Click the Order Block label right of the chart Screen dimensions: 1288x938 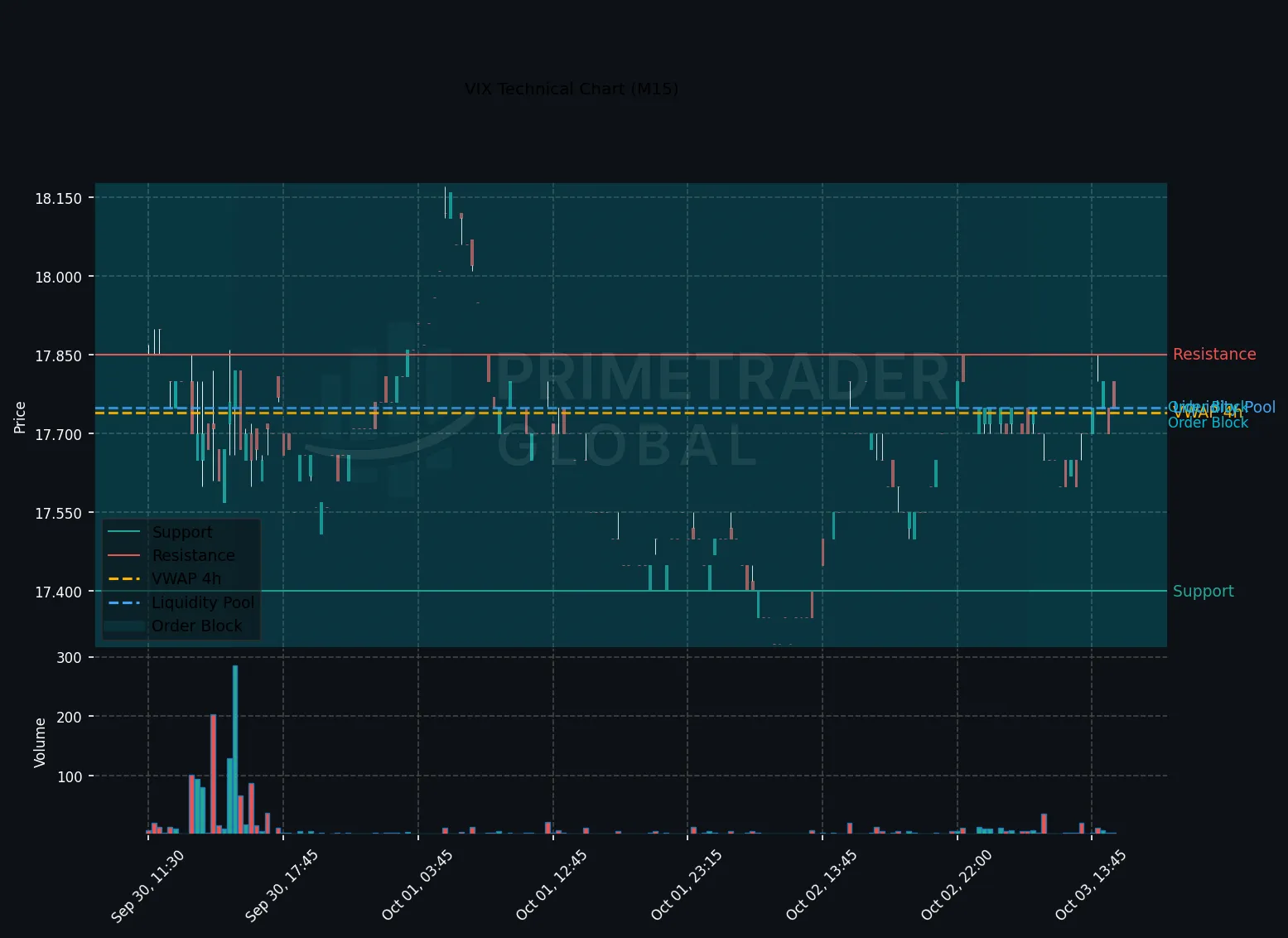point(1208,423)
